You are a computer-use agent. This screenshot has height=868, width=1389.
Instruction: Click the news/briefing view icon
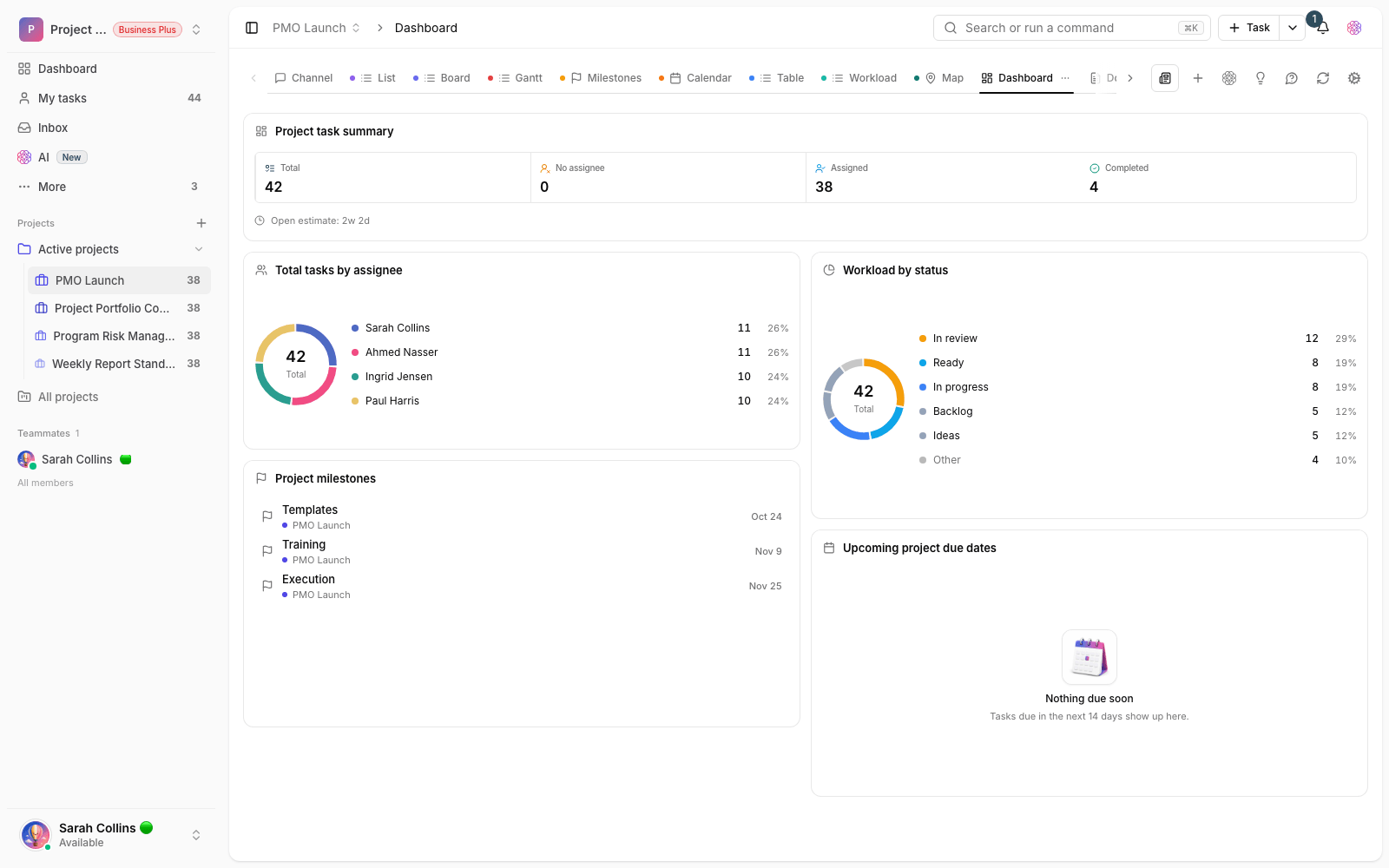tap(1165, 78)
